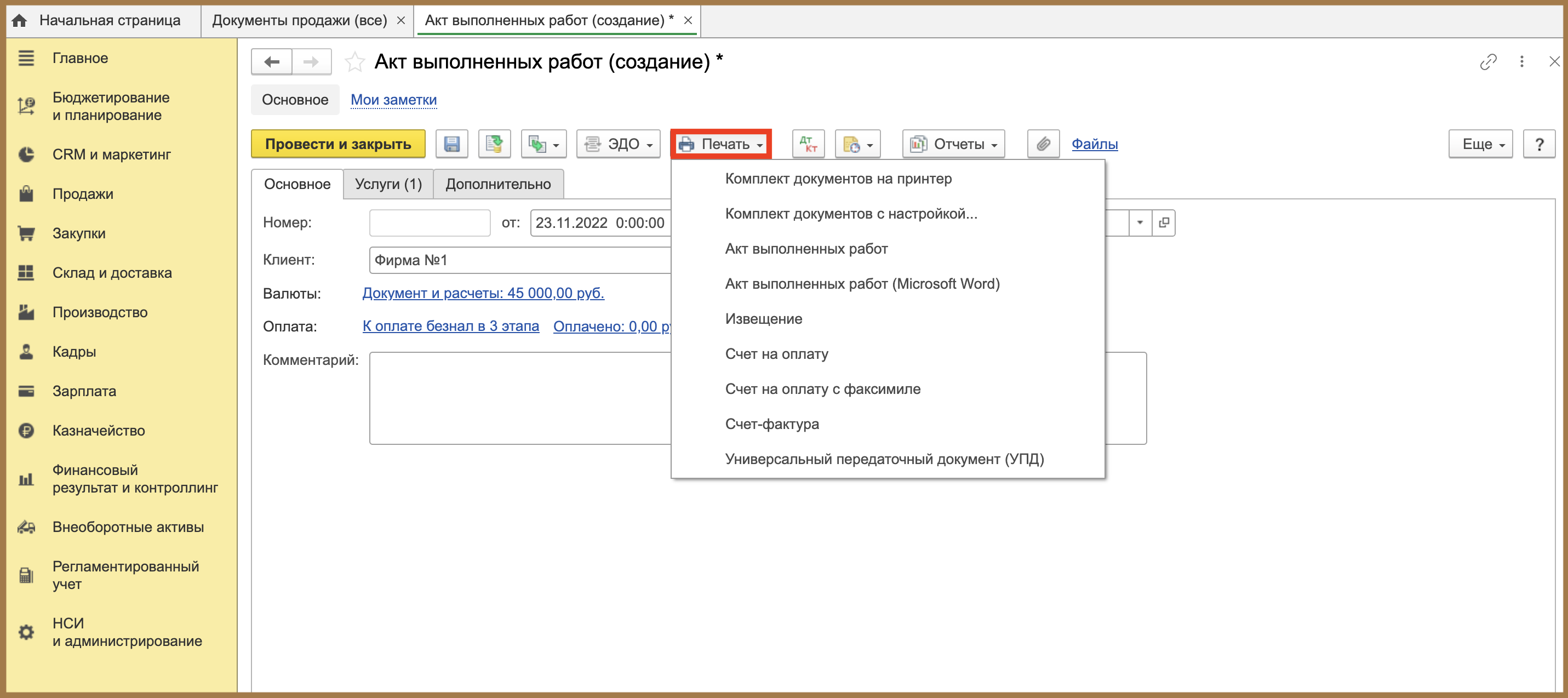1568x698 pixels.
Task: Expand the Еще dropdown menu
Action: (x=1480, y=144)
